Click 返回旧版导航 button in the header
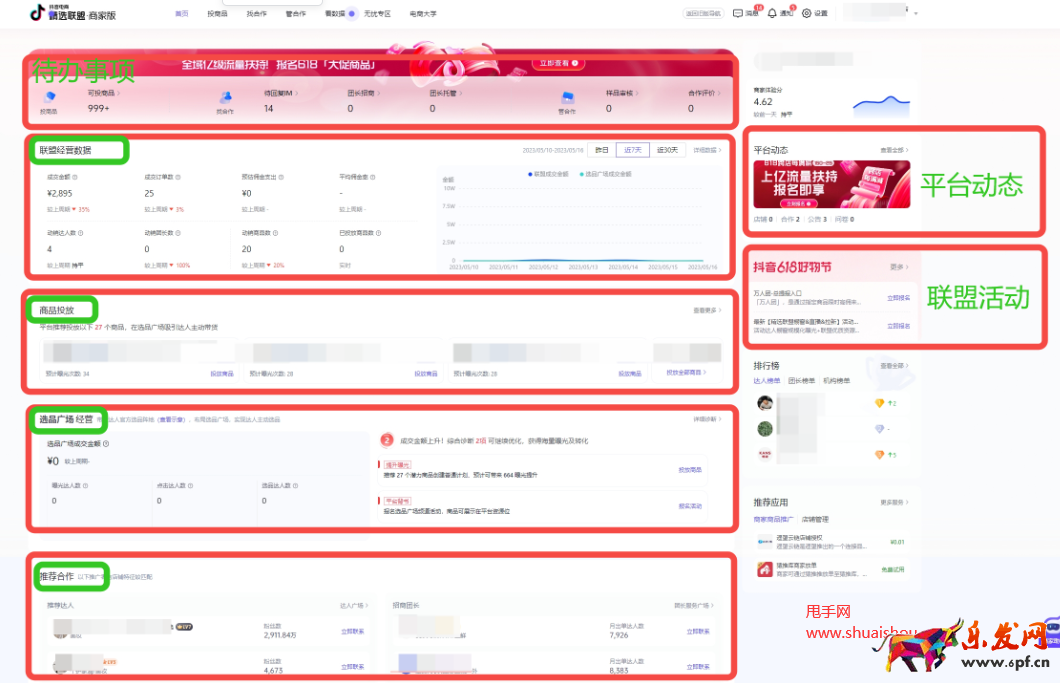1060x683 pixels. [703, 14]
